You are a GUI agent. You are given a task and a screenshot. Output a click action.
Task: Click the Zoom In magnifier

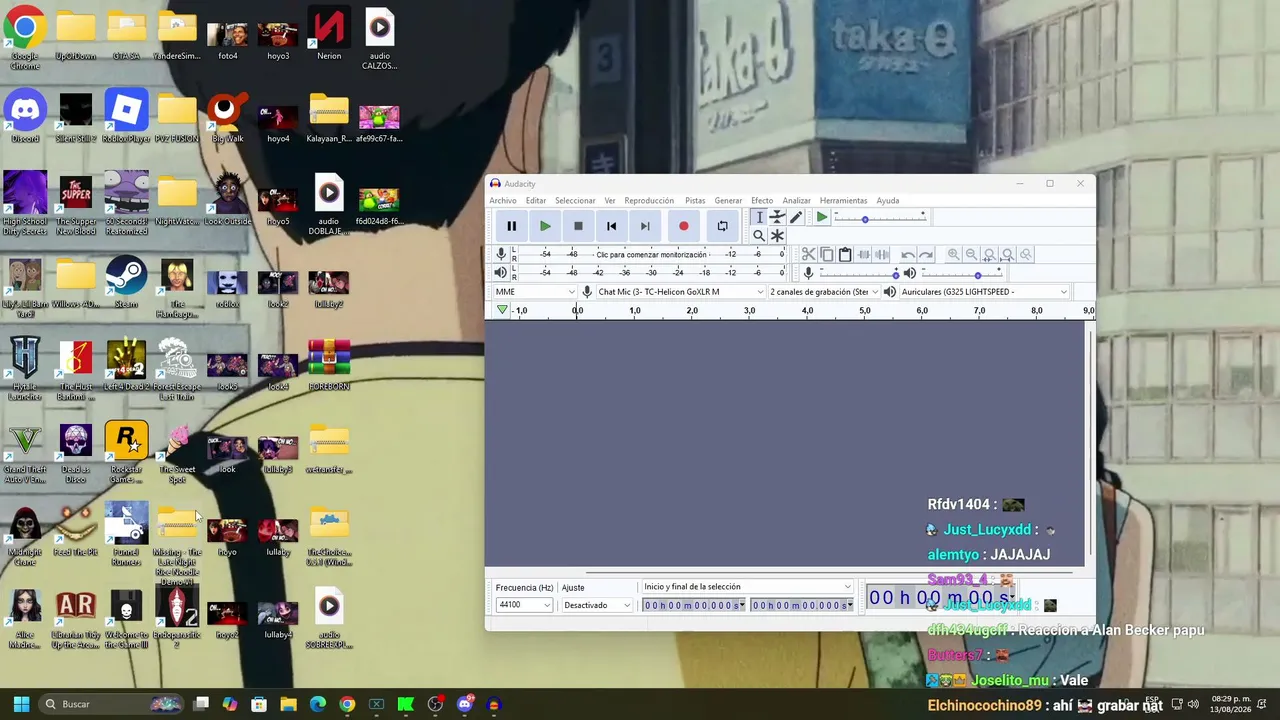point(953,255)
